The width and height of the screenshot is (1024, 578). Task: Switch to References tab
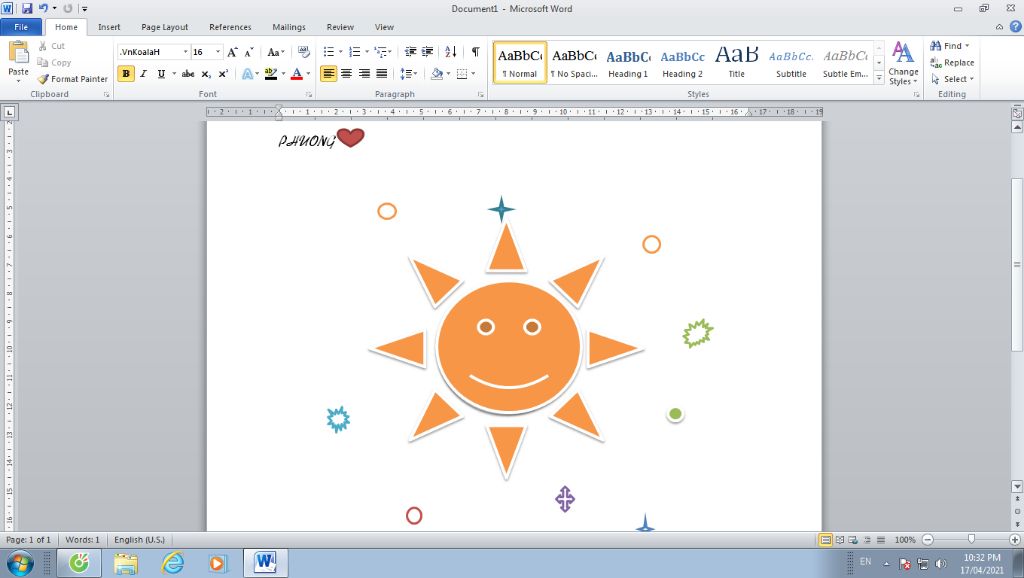click(x=230, y=27)
